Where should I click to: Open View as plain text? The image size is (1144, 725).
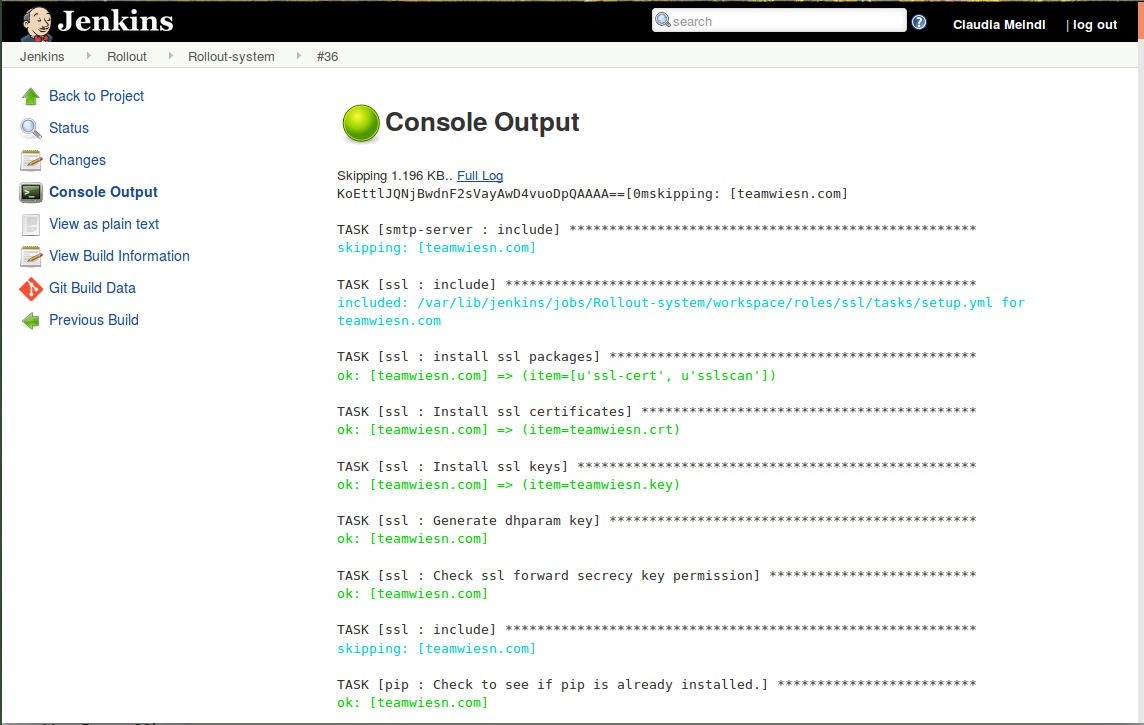101,224
